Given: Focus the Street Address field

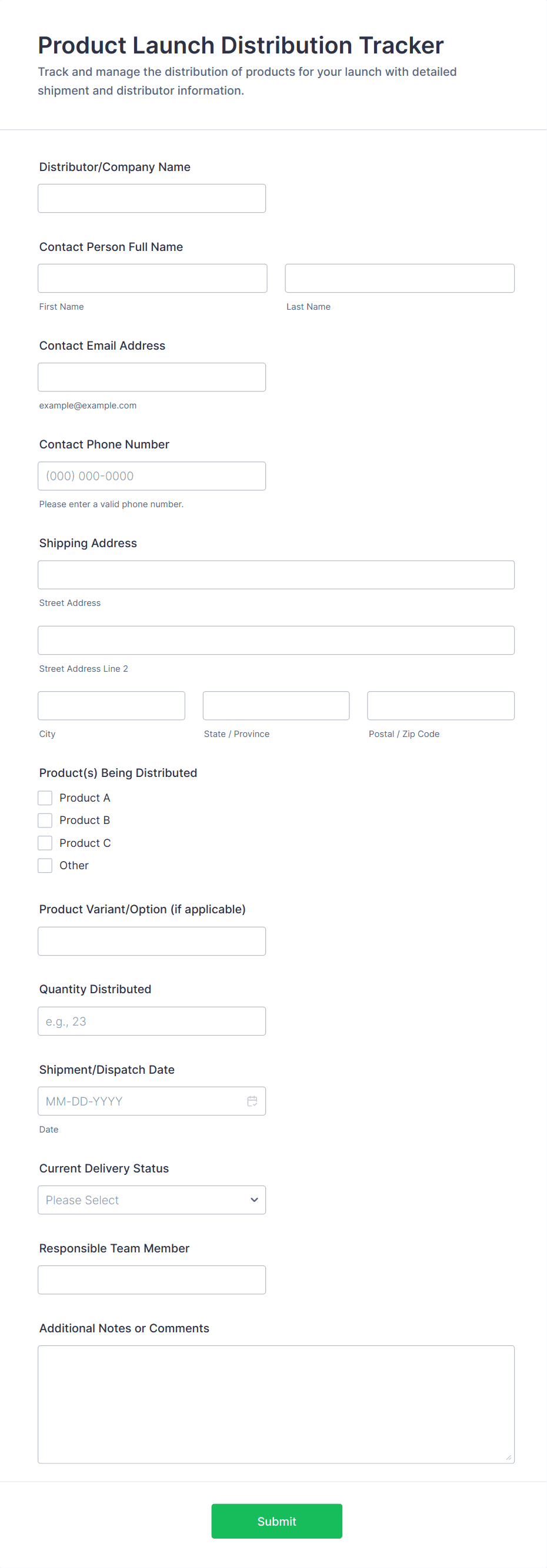Looking at the screenshot, I should [276, 575].
